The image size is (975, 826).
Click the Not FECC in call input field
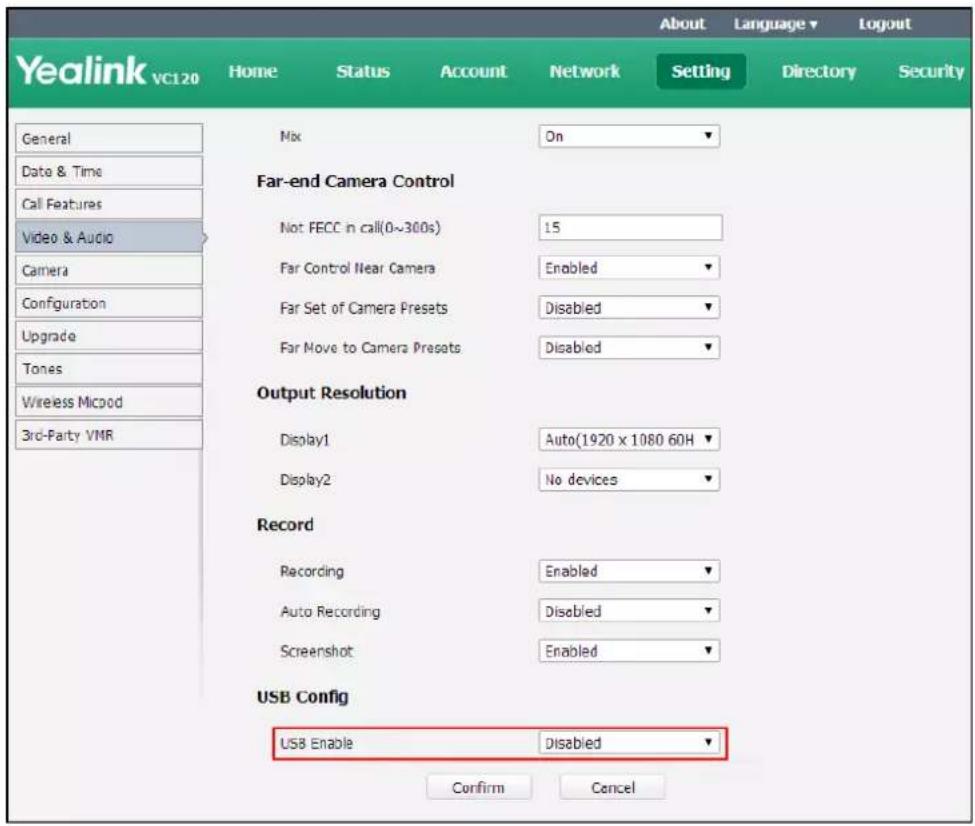tap(631, 228)
